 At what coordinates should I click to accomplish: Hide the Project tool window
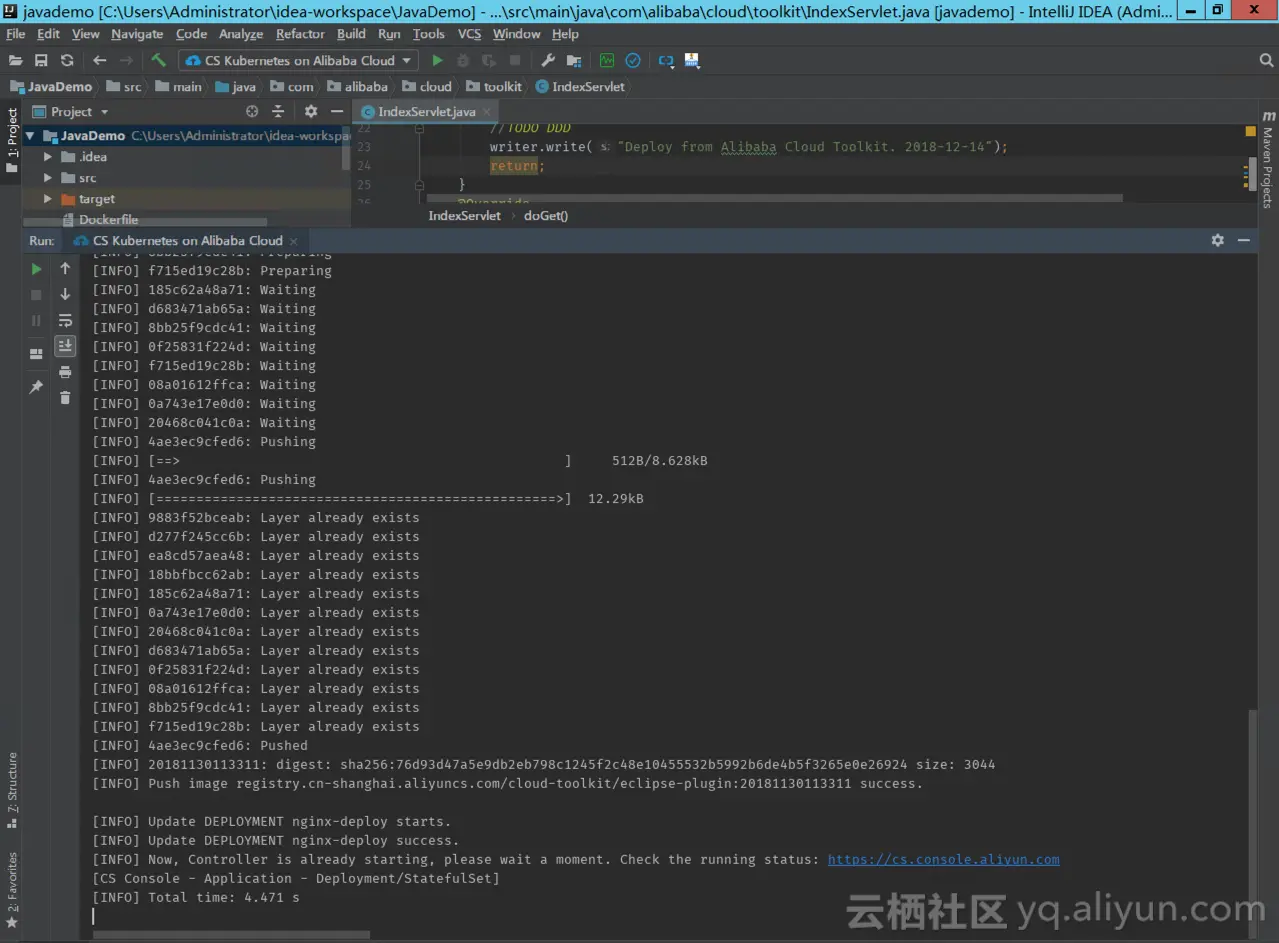337,112
